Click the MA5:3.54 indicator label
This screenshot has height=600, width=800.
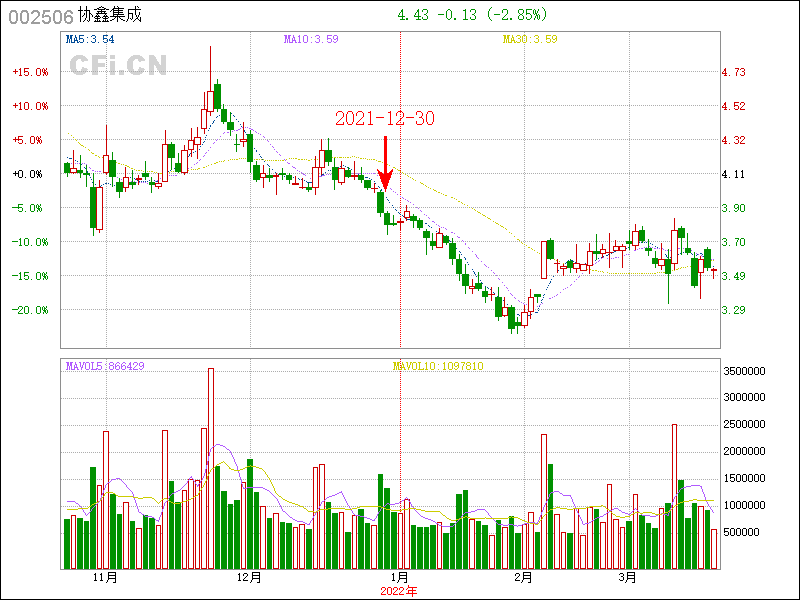tap(90, 40)
